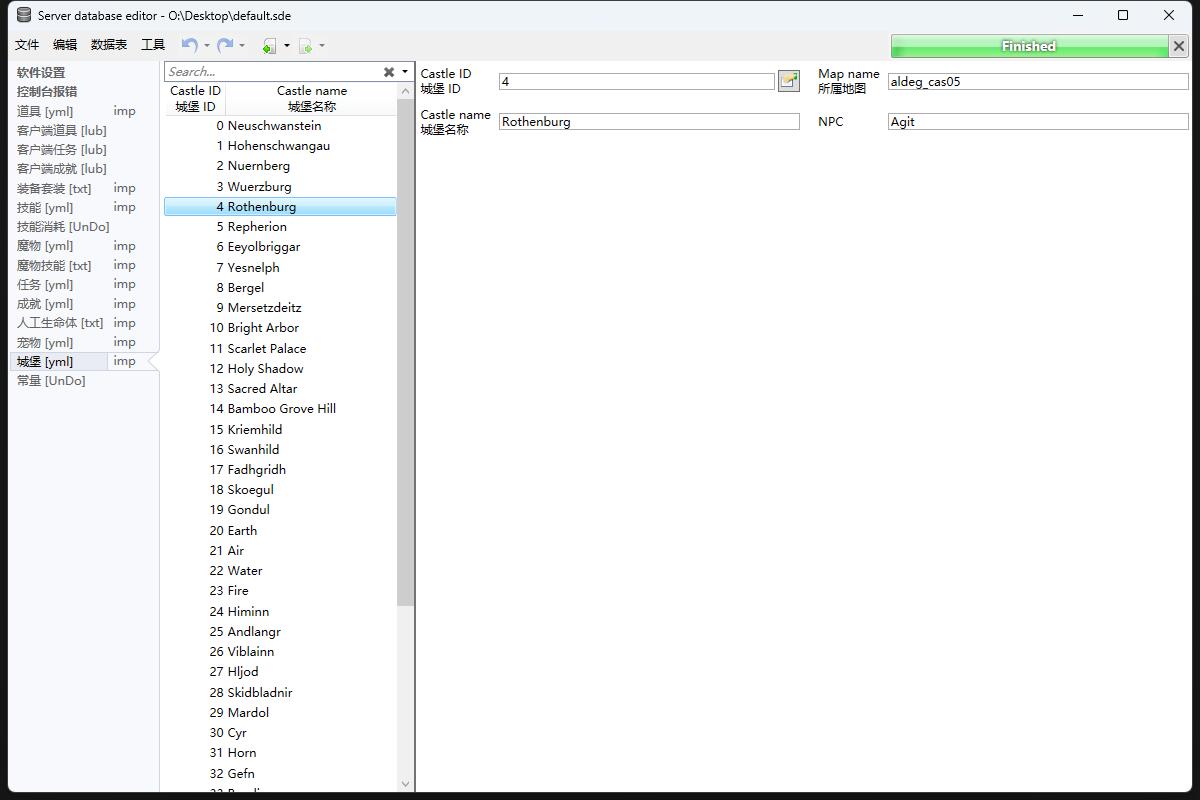Click the Map name input field
The height and width of the screenshot is (800, 1200).
(x=1037, y=82)
